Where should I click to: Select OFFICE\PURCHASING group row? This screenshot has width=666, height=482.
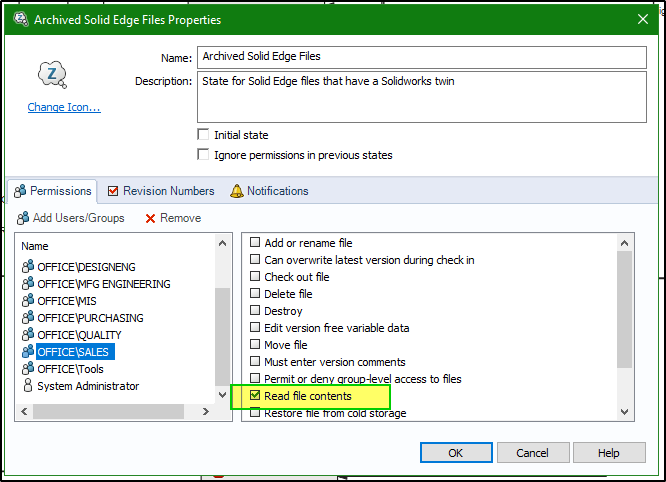click(x=90, y=318)
